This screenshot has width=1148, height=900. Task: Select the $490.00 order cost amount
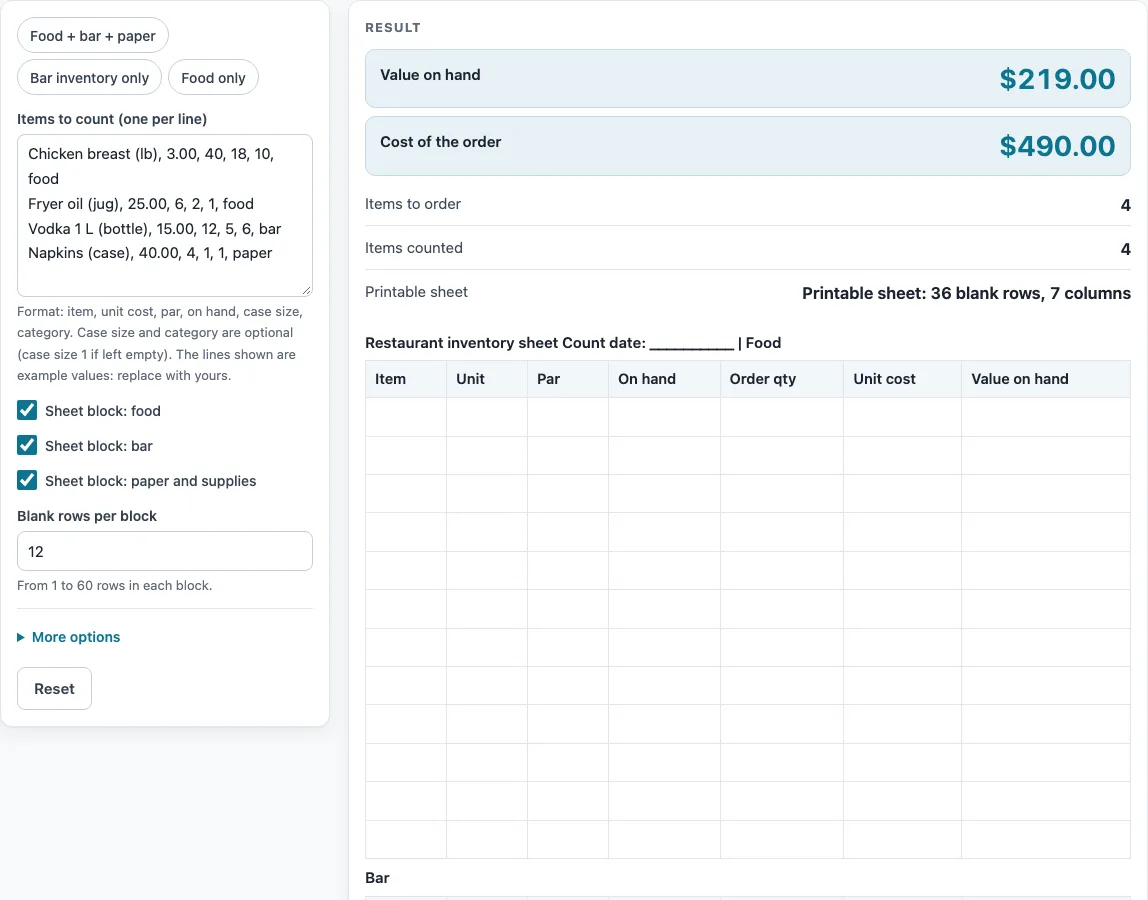[x=1057, y=146]
